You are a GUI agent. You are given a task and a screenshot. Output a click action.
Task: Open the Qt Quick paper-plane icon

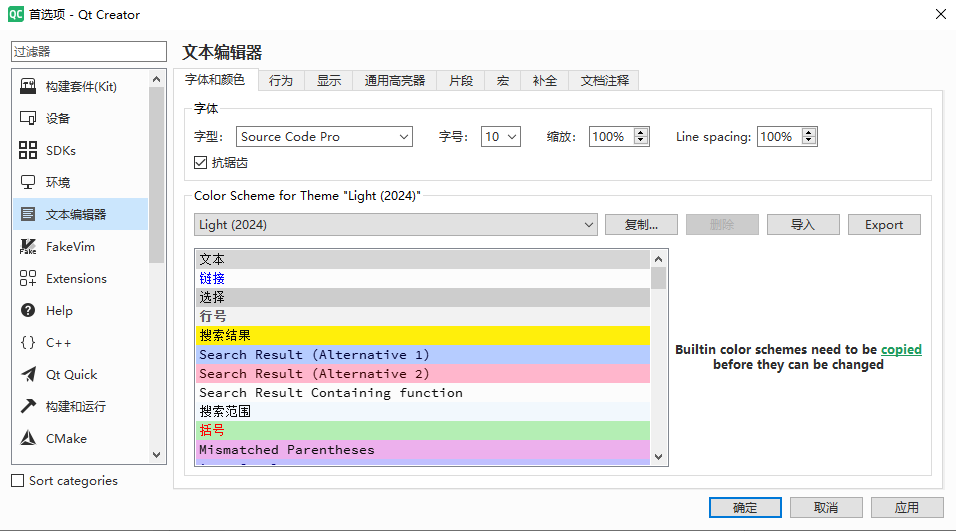click(28, 375)
